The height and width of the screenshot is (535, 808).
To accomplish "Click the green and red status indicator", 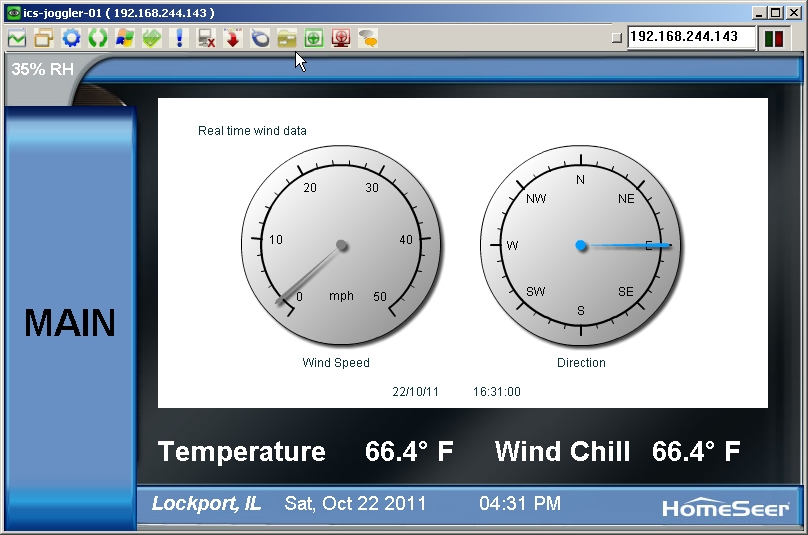I will tap(774, 38).
